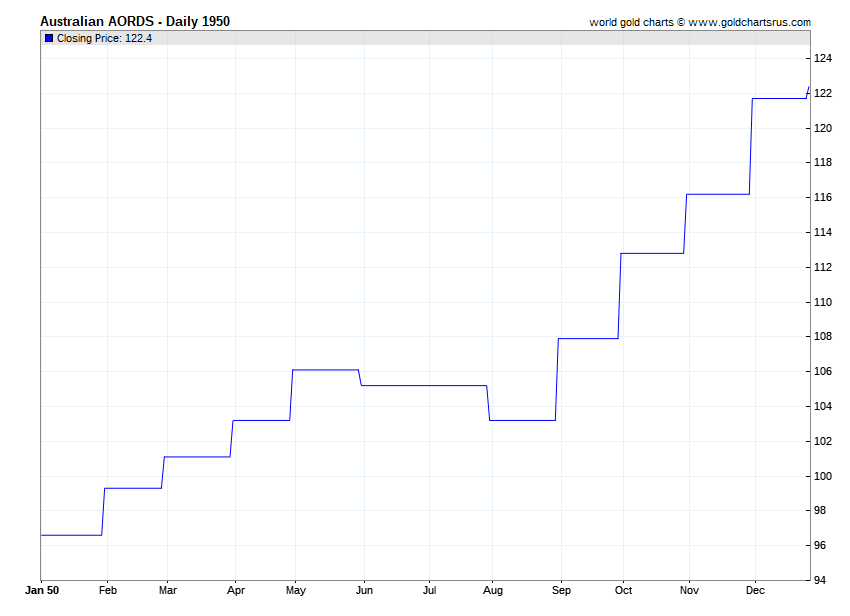
Task: Click the December plateau near 122
Action: [780, 98]
